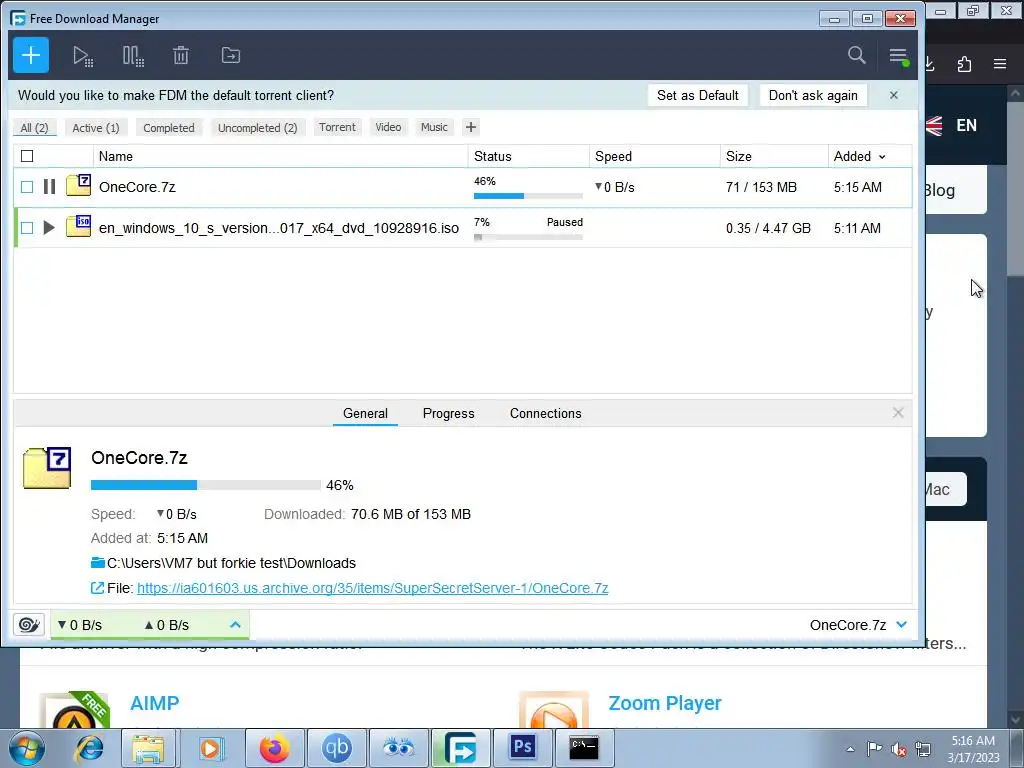This screenshot has width=1024, height=768.
Task: Toggle snail mode icon
Action: pyautogui.click(x=29, y=625)
